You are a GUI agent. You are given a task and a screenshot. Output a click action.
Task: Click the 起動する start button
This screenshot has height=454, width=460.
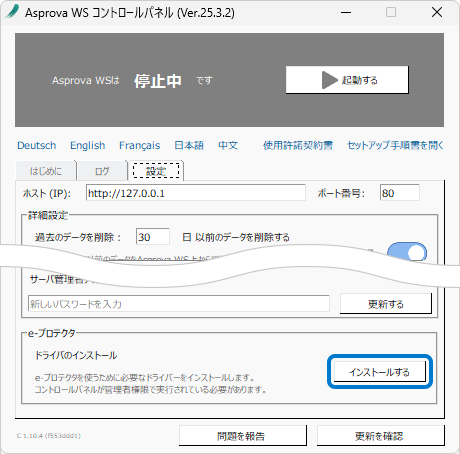click(x=347, y=80)
